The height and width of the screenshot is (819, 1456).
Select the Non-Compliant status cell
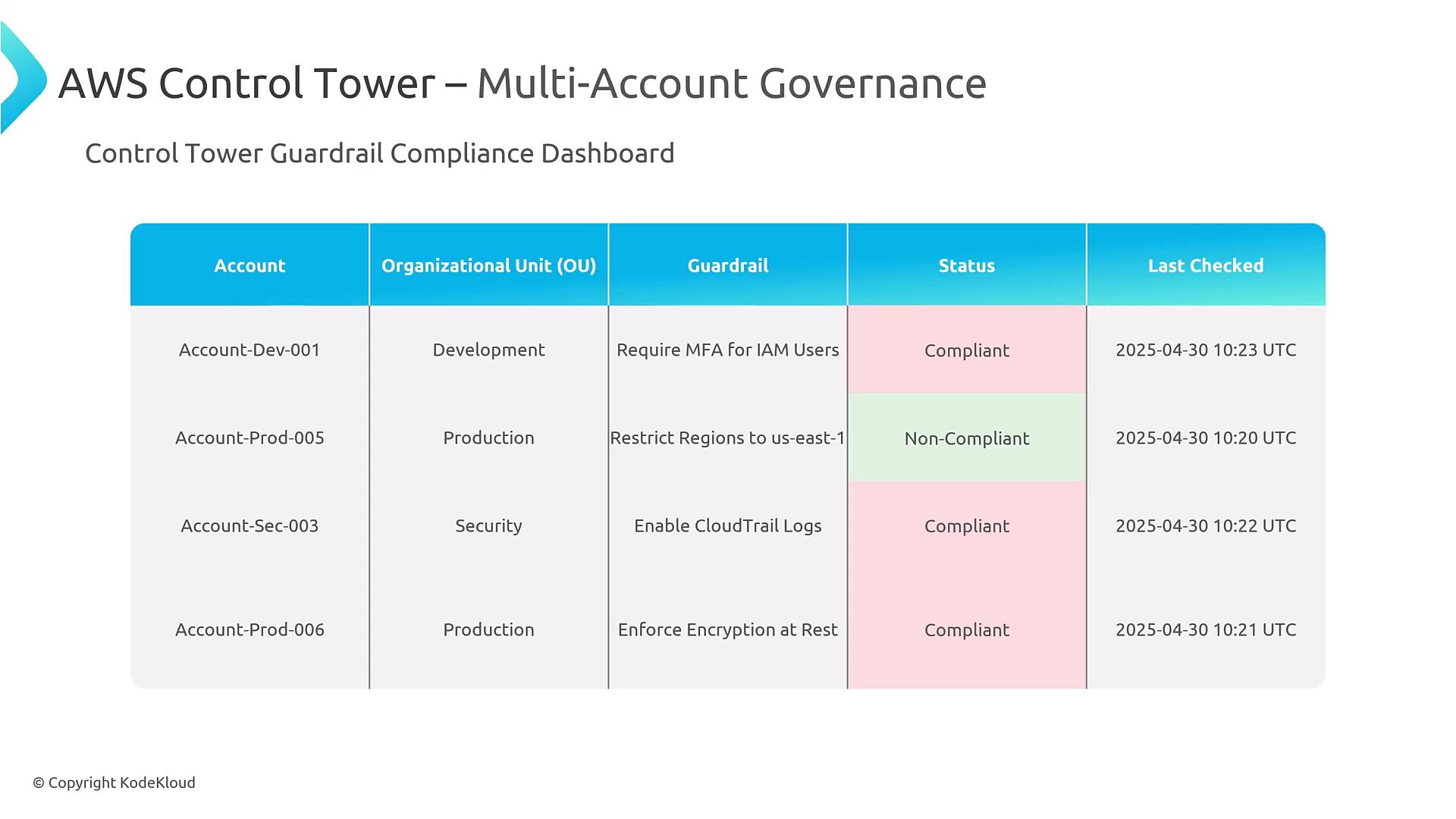(967, 438)
